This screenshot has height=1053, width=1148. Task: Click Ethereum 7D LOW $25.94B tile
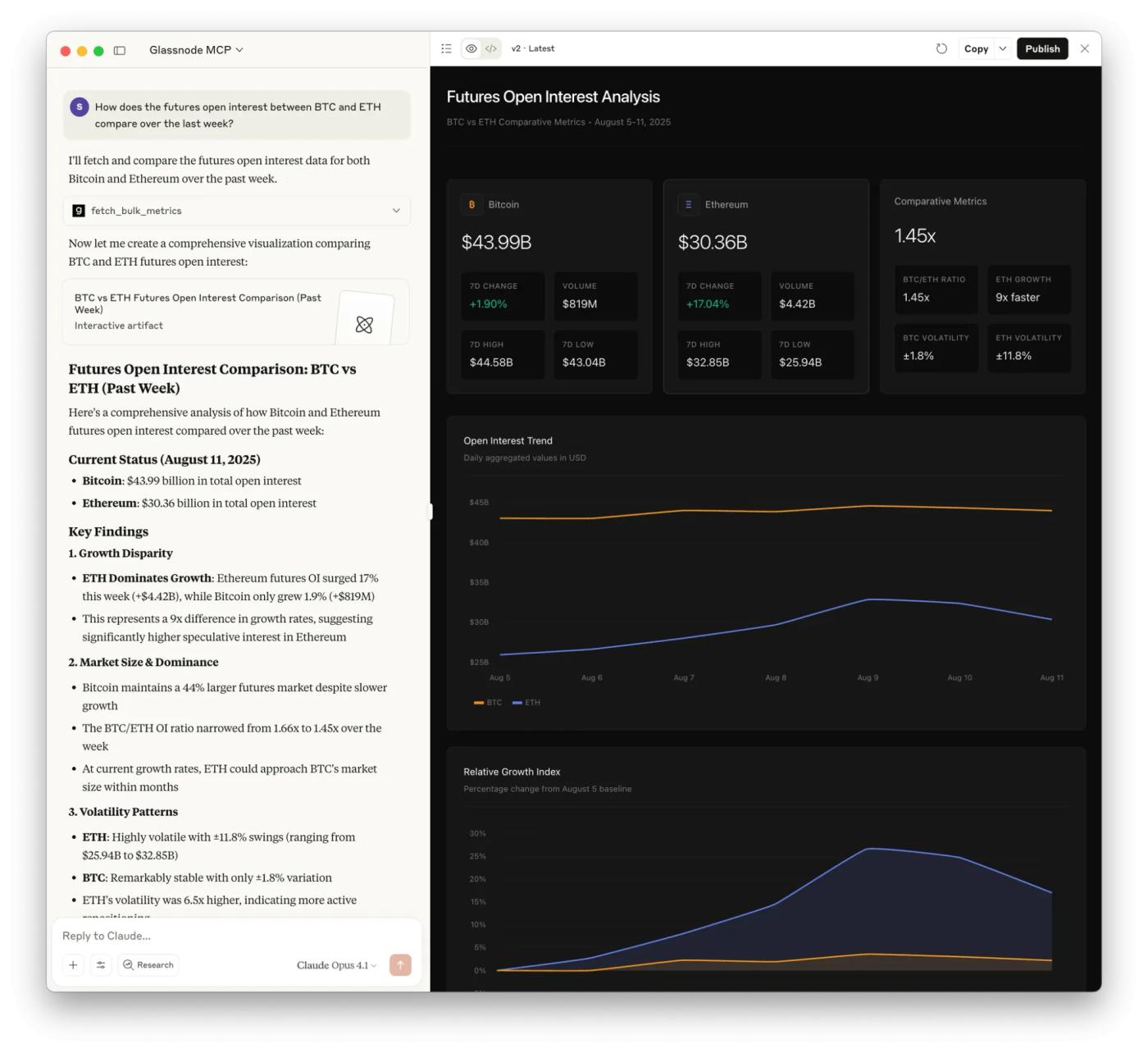(813, 354)
